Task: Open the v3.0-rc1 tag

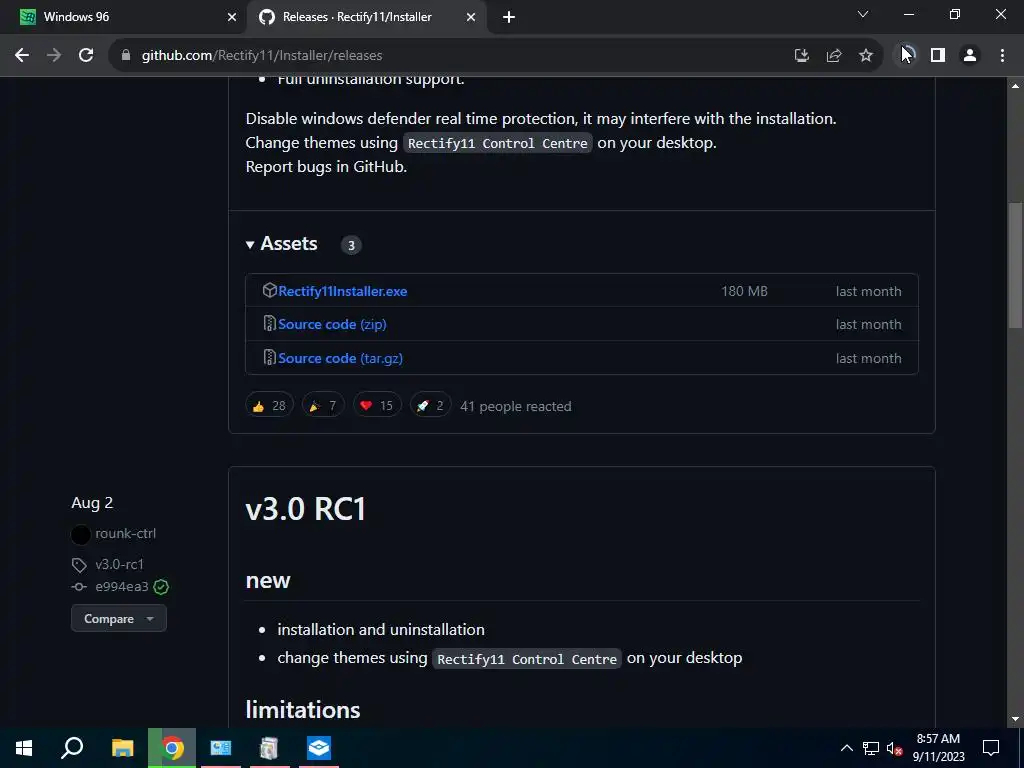Action: 119,564
